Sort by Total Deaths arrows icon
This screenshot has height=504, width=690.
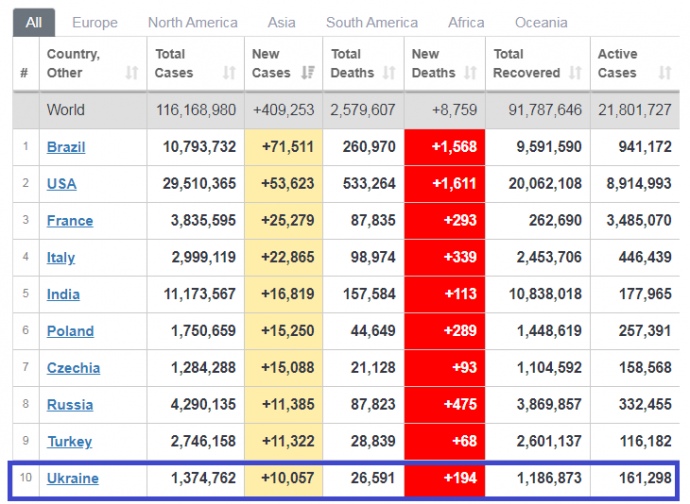pyautogui.click(x=389, y=73)
